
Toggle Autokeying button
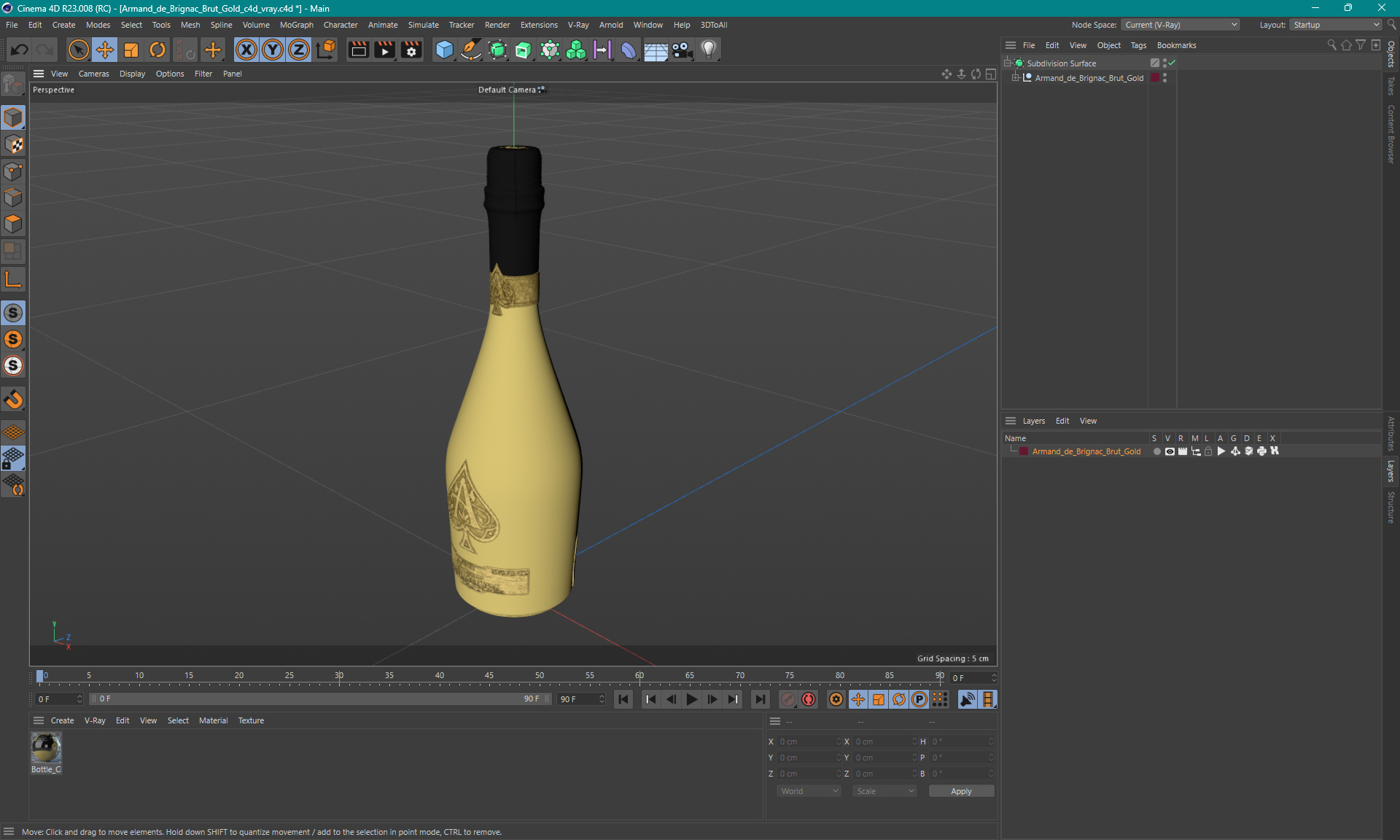click(x=809, y=699)
